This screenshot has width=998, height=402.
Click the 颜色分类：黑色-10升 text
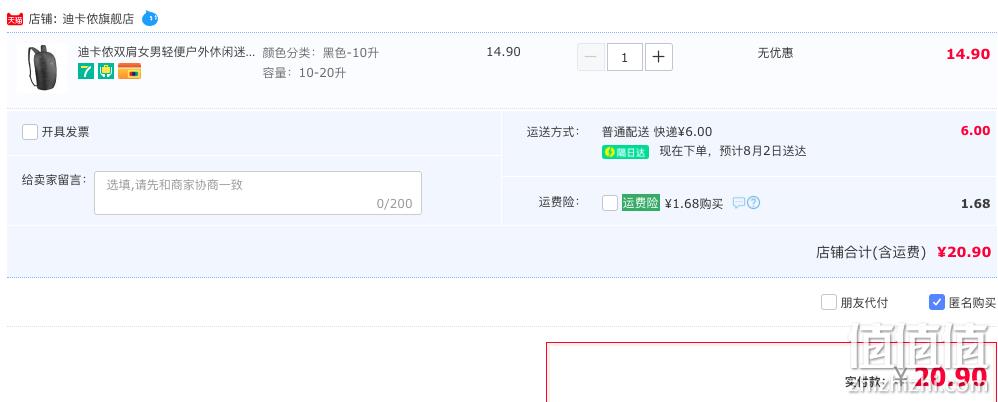320,53
